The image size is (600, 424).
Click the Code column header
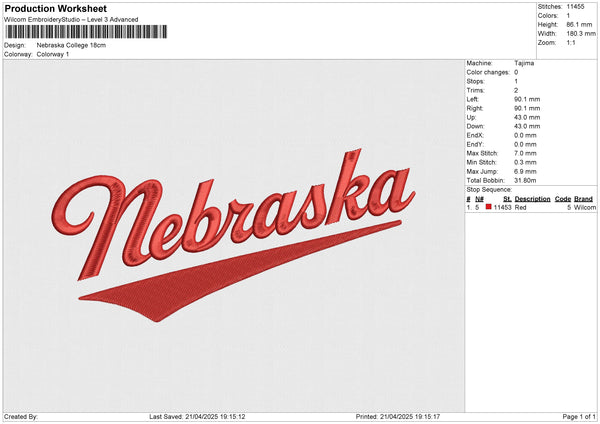[562, 199]
